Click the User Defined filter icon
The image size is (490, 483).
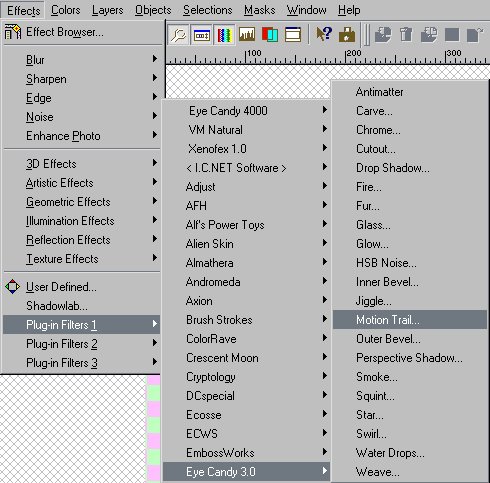13,287
